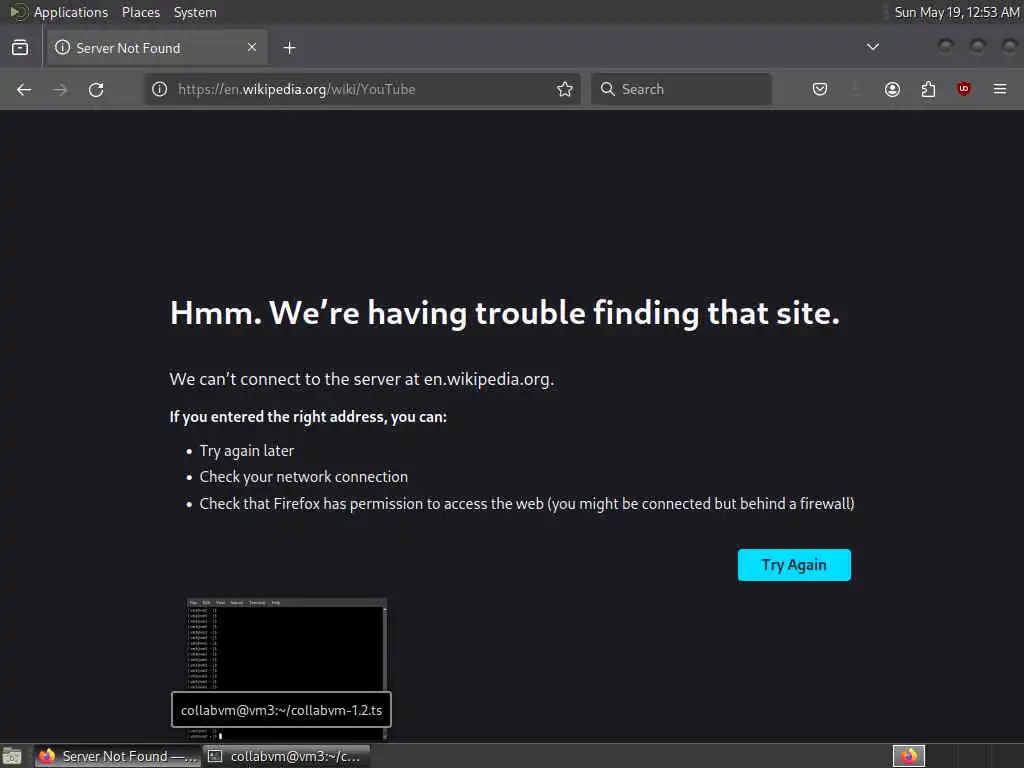The image size is (1024, 768).
Task: Open site information icon in address bar
Action: pos(159,89)
